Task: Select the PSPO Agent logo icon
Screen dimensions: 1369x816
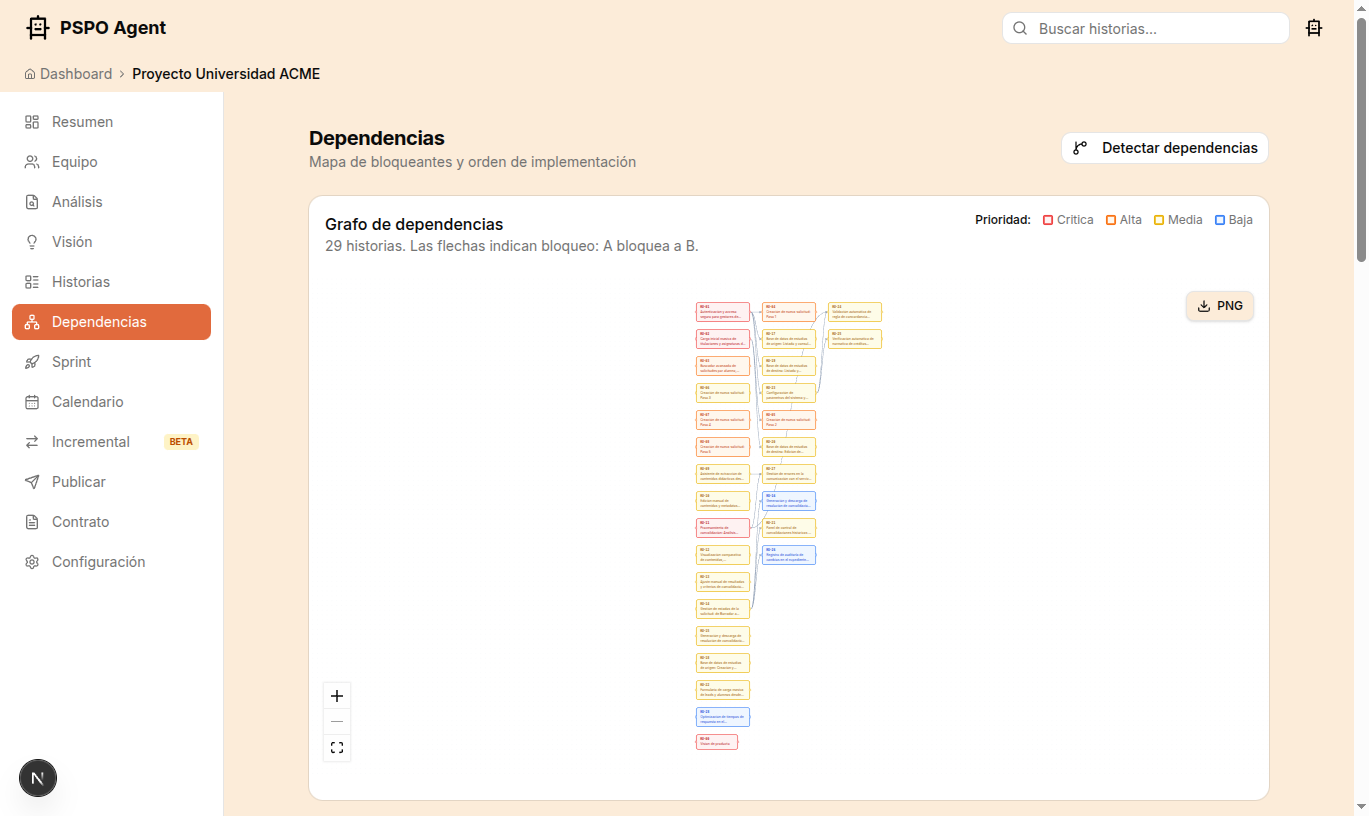Action: [37, 27]
